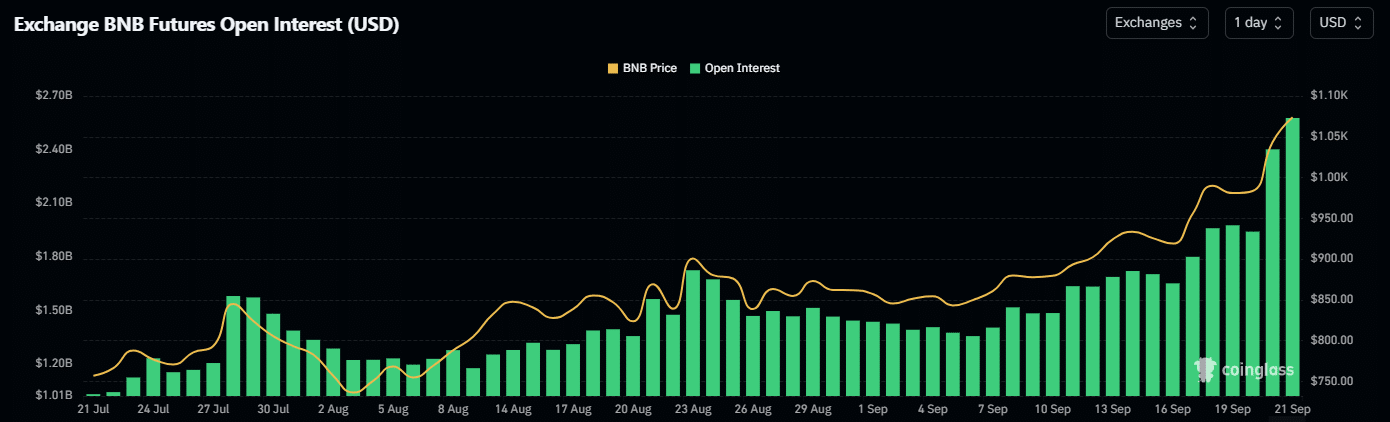Click the $750.00 right axis price label
1390x422 pixels.
point(1330,381)
